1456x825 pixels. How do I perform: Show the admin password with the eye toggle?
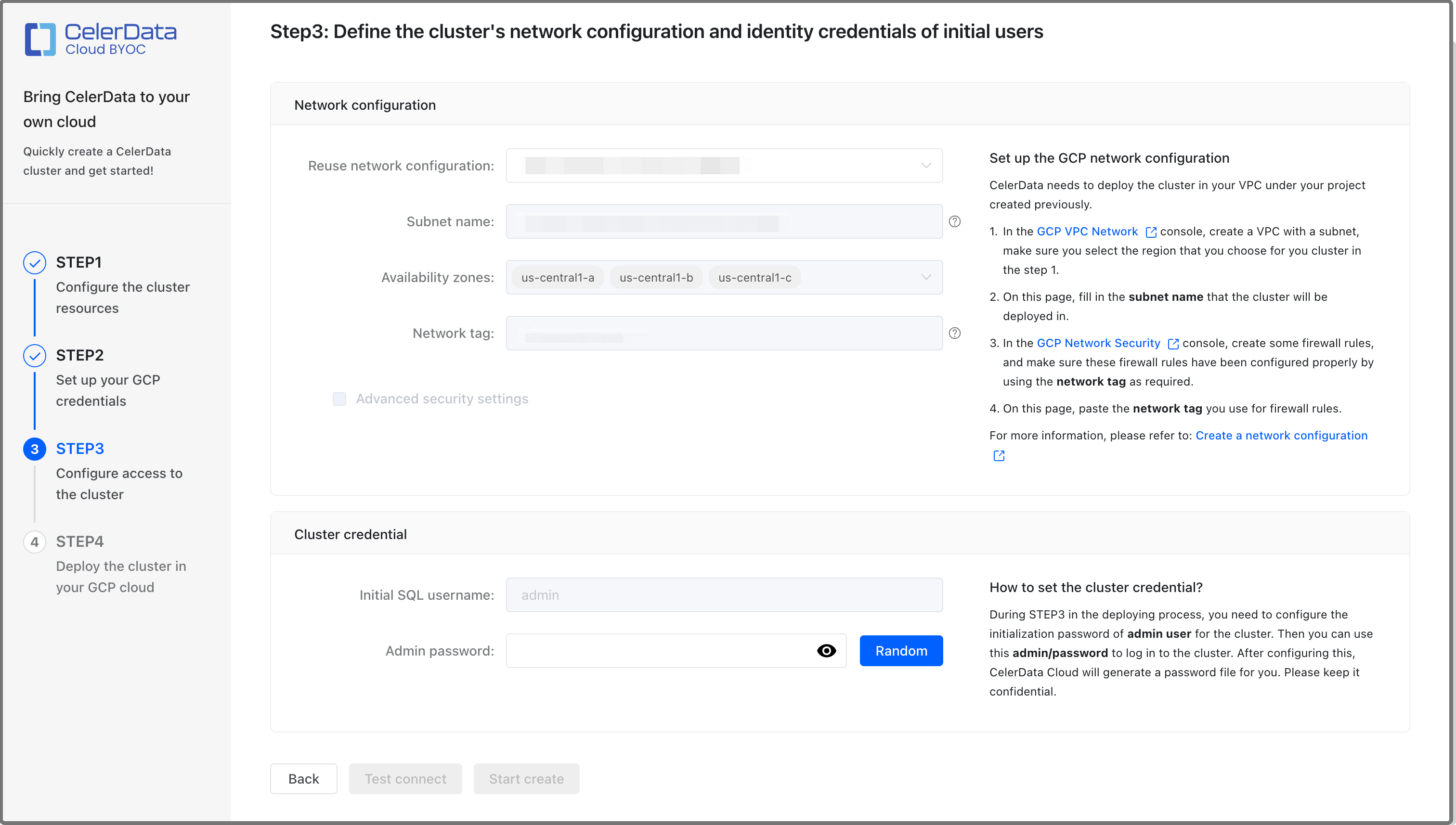click(827, 650)
